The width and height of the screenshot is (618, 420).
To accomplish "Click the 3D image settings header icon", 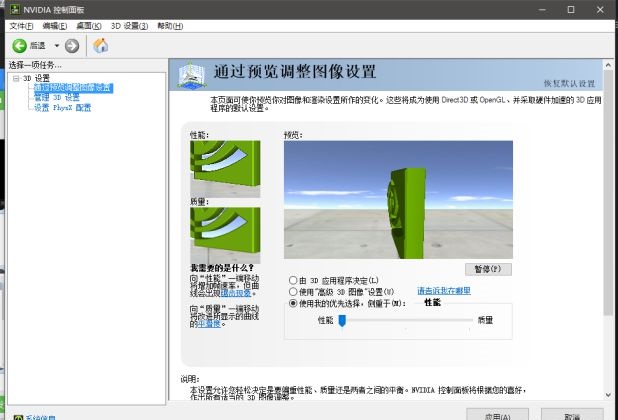I will click(191, 74).
